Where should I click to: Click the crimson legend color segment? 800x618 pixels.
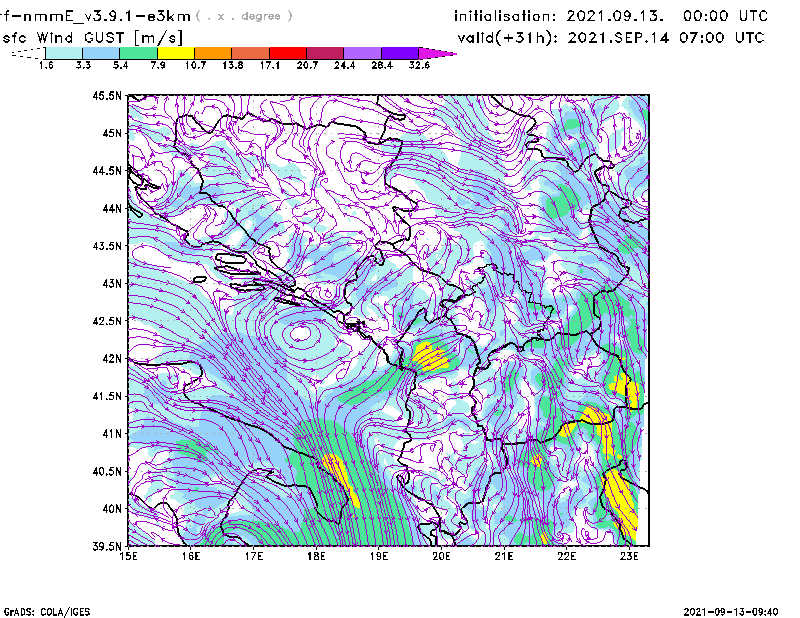[325, 53]
